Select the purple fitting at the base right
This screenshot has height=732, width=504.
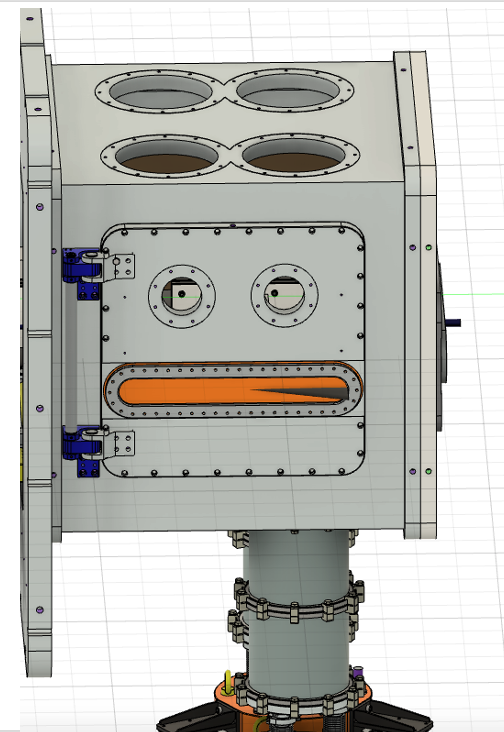click(357, 673)
